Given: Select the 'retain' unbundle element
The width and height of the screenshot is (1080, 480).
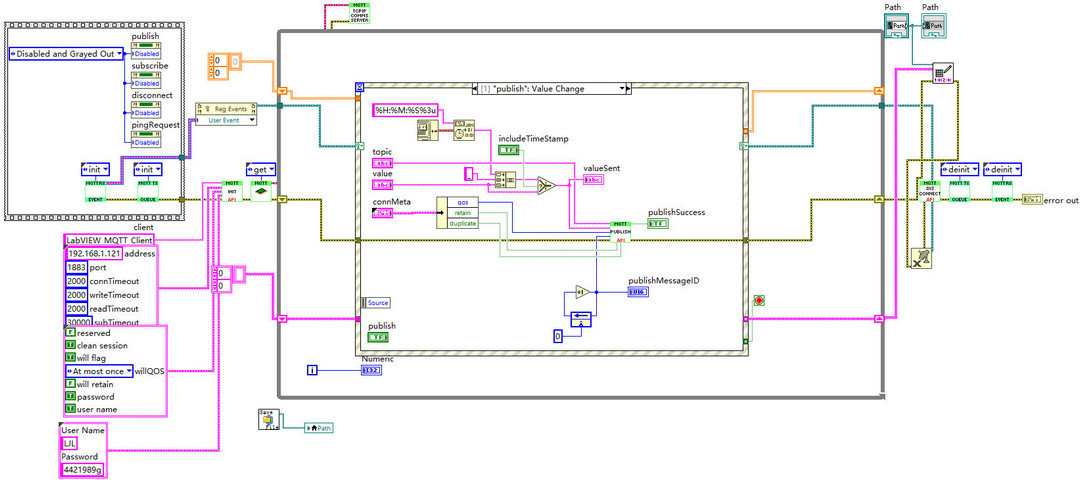Looking at the screenshot, I should [463, 213].
